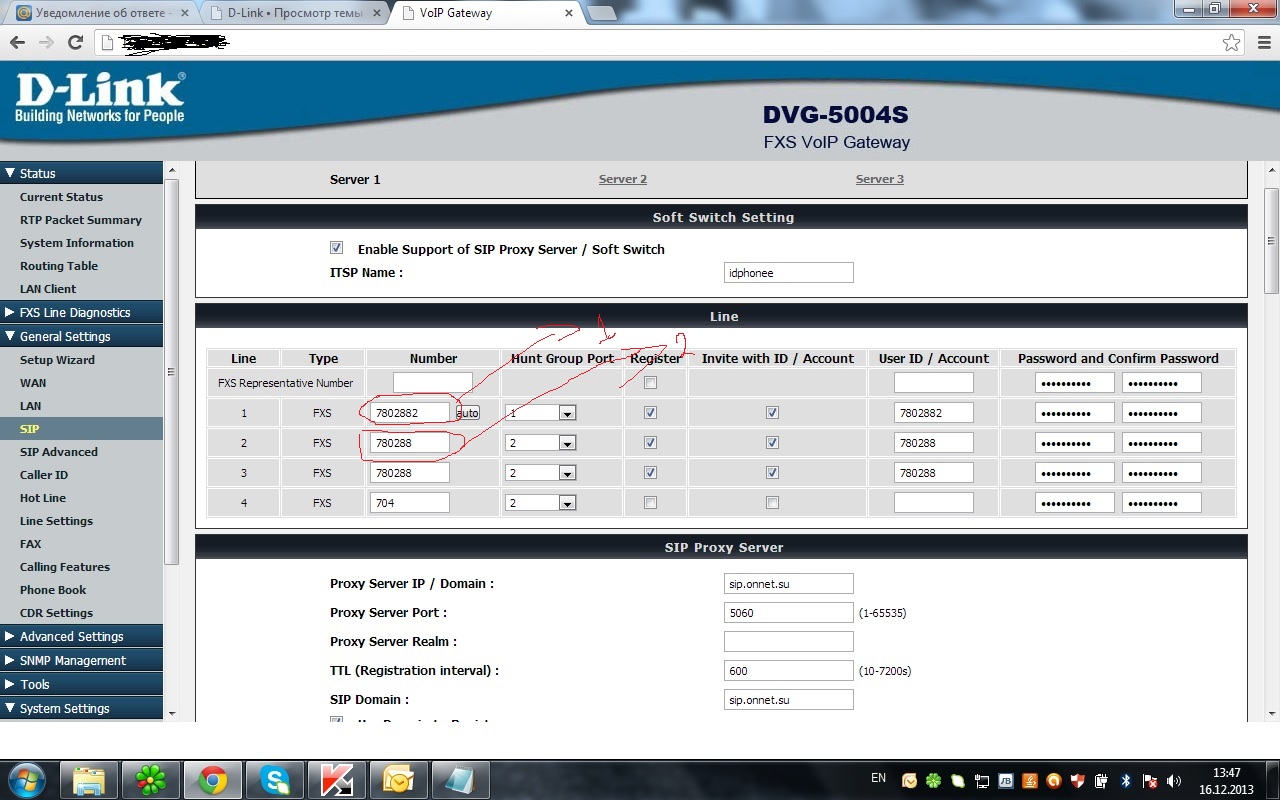Click the ITSP Name input field

pos(789,273)
